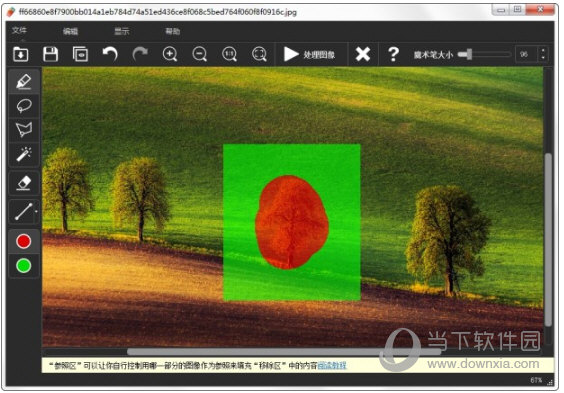Click the red masked tree on the canvas
The image size is (564, 393).
pos(292,222)
